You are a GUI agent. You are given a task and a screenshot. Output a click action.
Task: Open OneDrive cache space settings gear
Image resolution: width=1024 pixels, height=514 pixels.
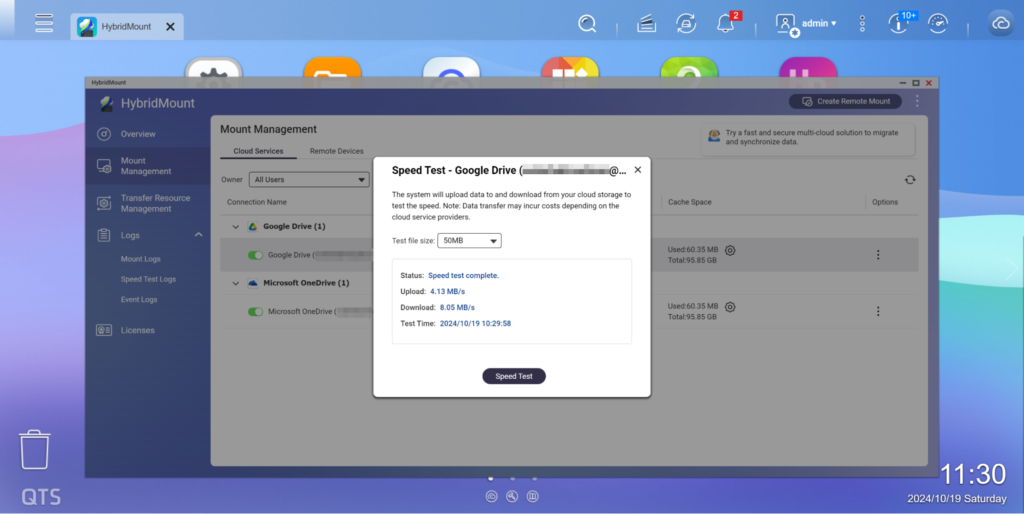(x=730, y=307)
